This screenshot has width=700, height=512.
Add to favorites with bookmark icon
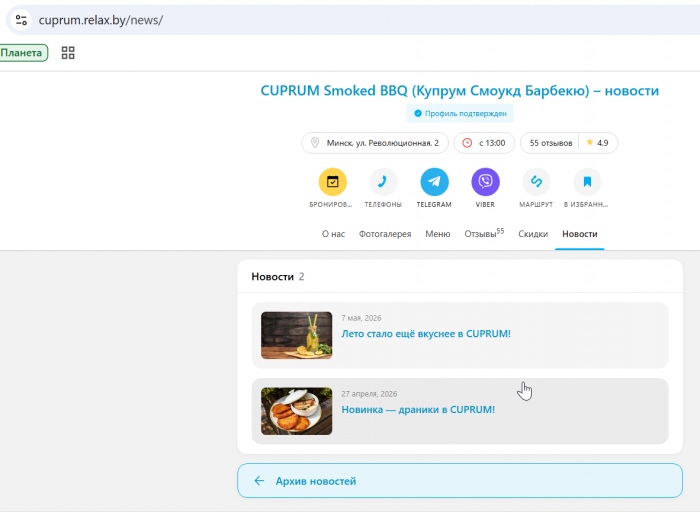(587, 182)
